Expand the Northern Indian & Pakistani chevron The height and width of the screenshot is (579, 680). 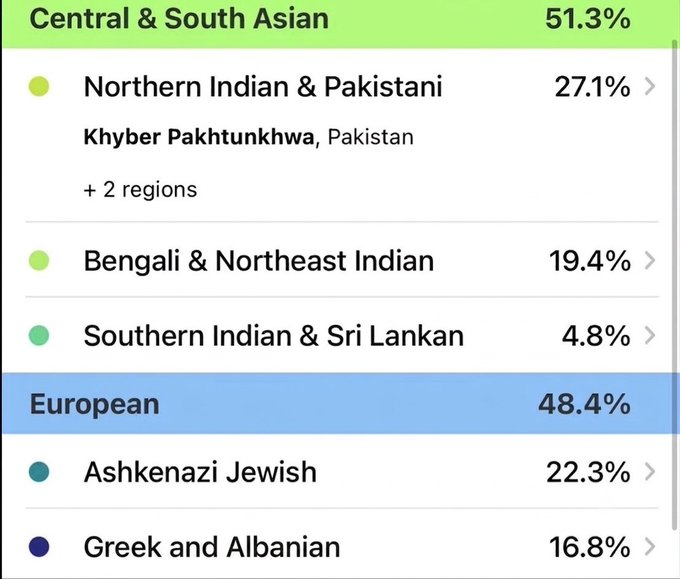pyautogui.click(x=650, y=87)
